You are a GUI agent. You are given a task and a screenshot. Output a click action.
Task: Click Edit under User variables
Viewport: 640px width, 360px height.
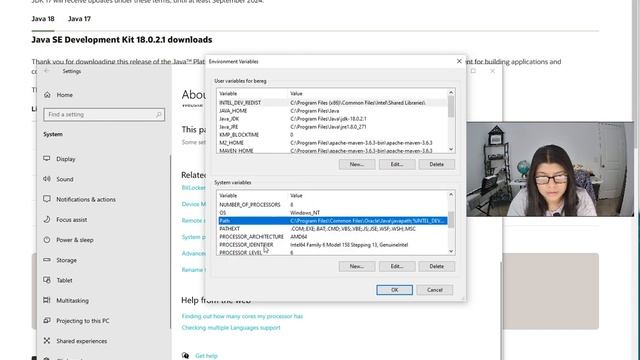[x=397, y=164]
